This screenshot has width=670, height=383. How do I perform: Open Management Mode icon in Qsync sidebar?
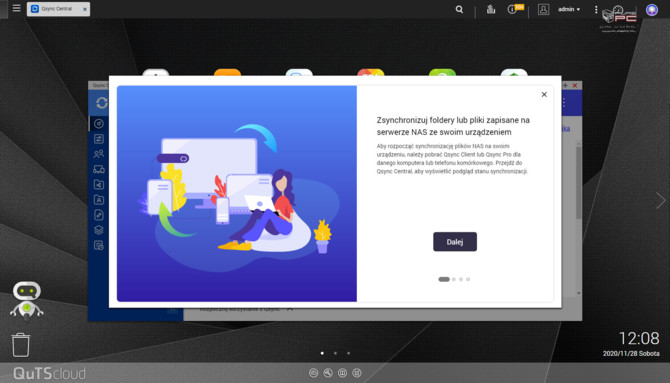point(99,139)
